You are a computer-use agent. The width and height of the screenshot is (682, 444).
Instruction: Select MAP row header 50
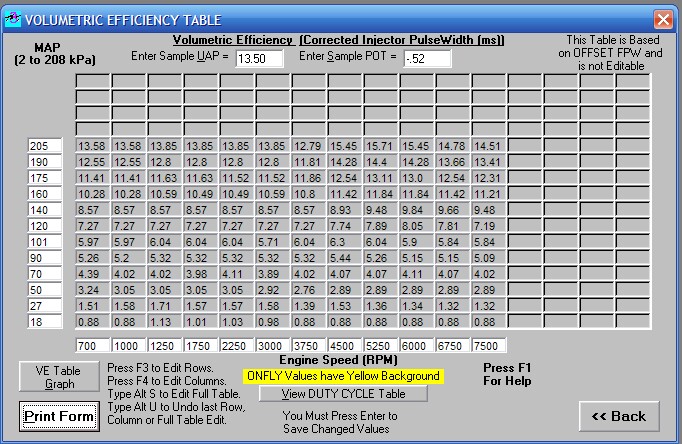click(x=45, y=290)
